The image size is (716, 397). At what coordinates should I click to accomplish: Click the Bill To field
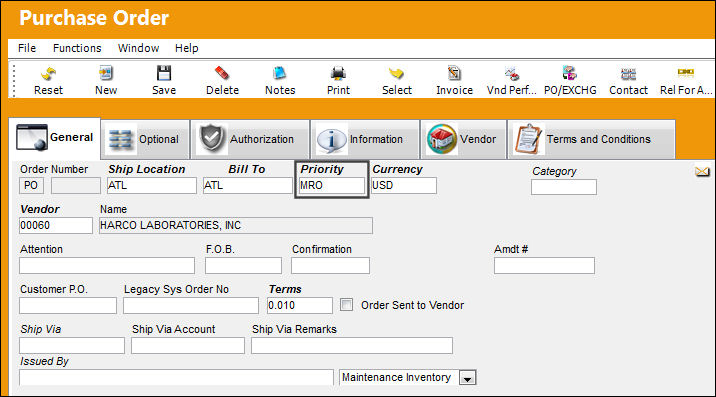(x=247, y=185)
